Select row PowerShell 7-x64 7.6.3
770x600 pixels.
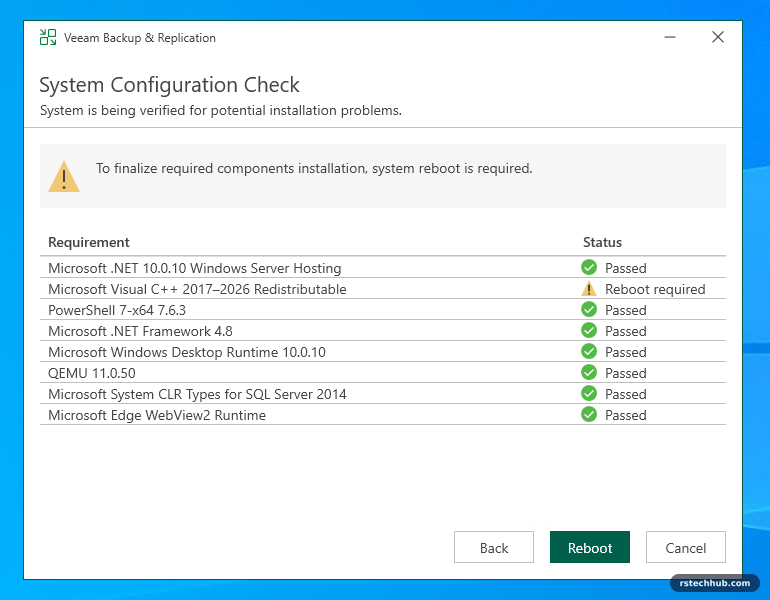[x=383, y=310]
